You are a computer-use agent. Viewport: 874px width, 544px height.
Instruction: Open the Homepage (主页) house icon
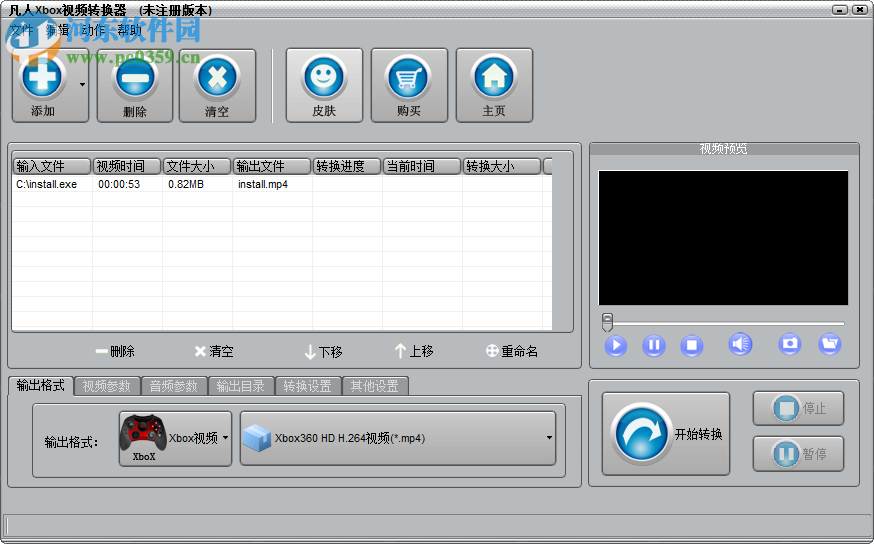click(x=494, y=77)
